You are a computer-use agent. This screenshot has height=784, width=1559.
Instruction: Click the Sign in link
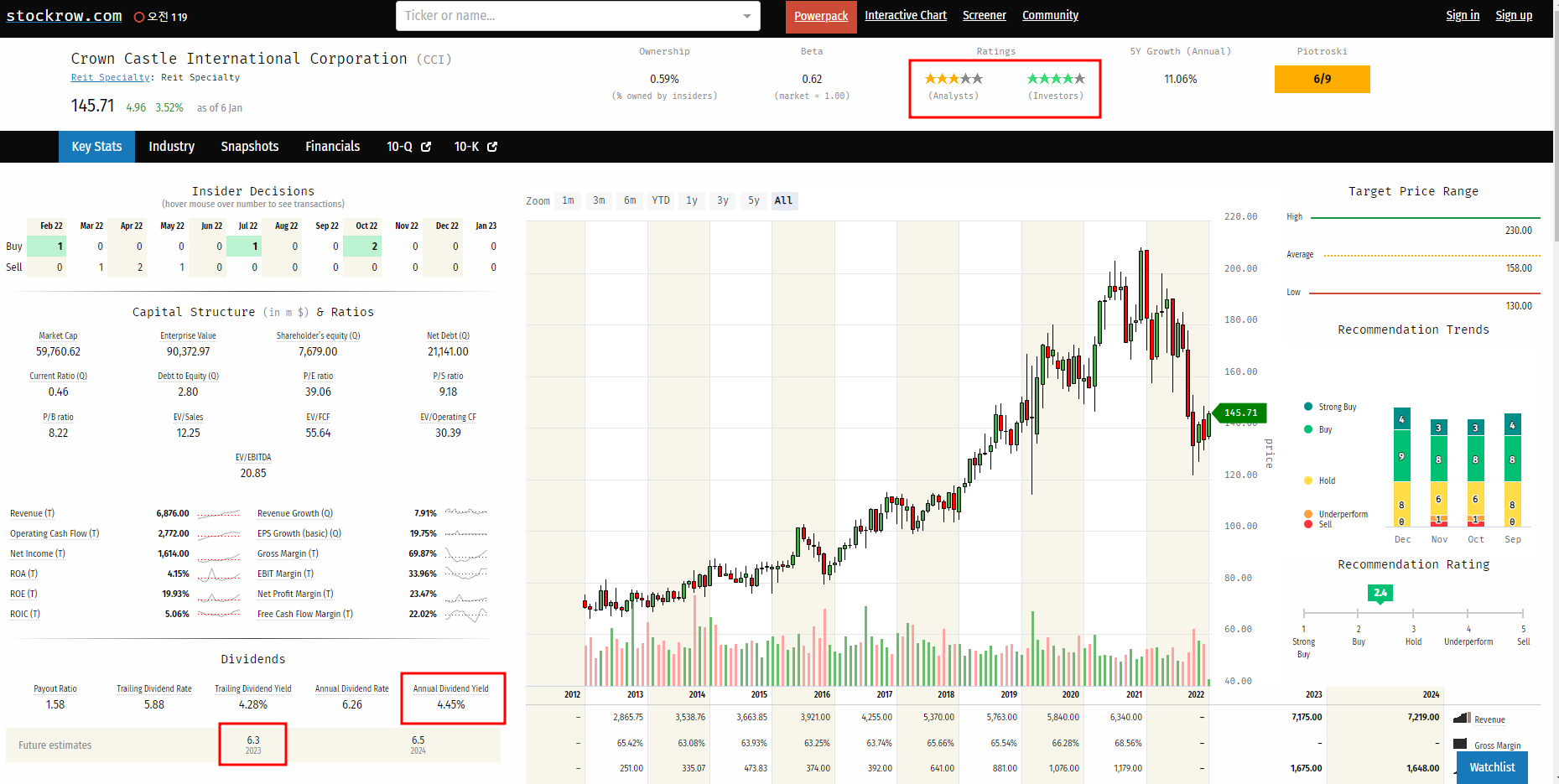[x=1463, y=15]
